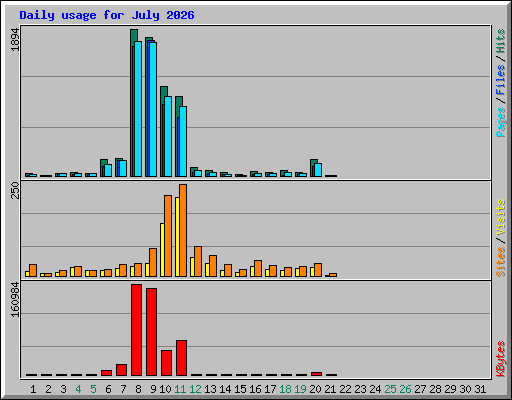
Task: Click the day 11 red KBytes bar
Action: [181, 358]
